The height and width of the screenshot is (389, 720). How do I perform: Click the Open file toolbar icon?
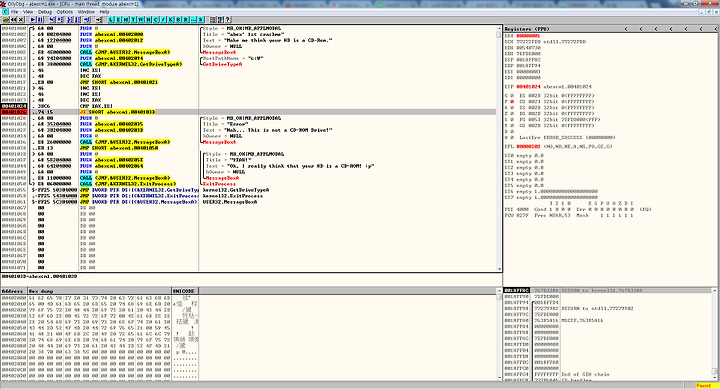coord(6,20)
